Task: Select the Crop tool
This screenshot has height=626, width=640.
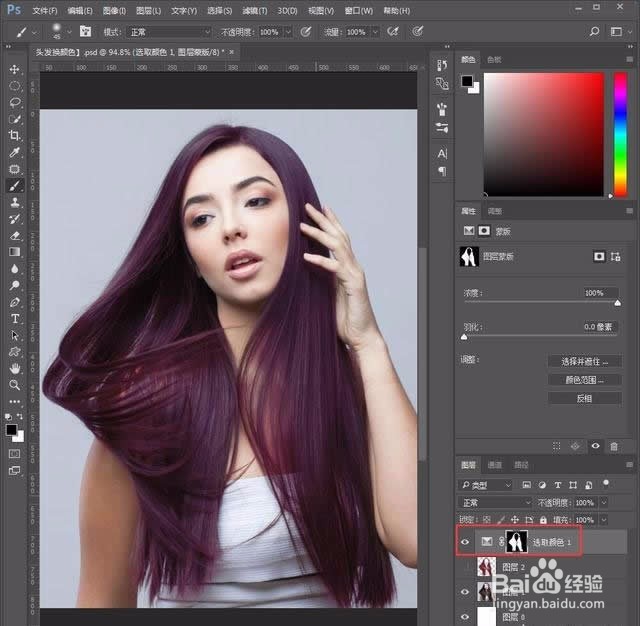Action: click(x=15, y=135)
